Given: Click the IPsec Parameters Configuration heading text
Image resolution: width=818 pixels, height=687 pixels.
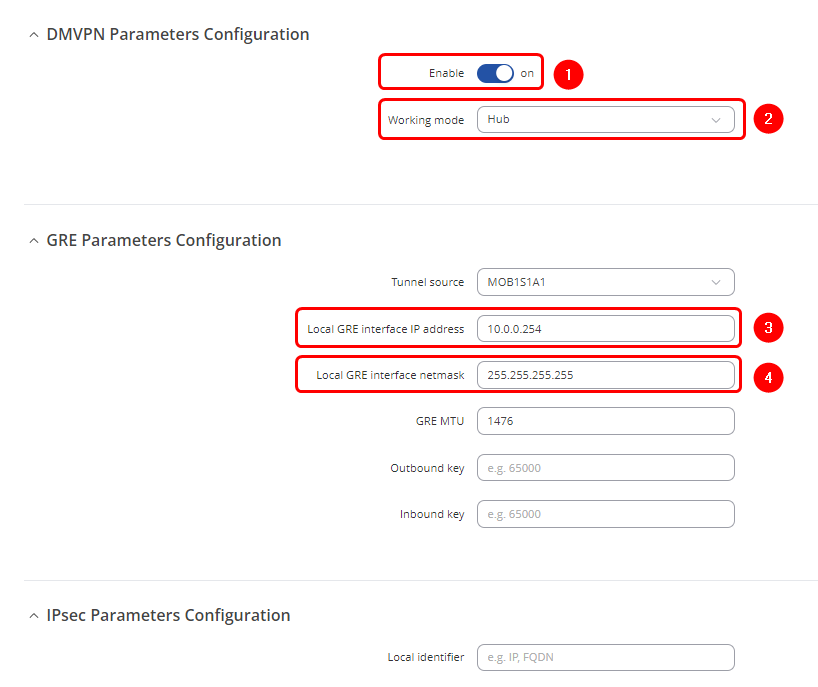Looking at the screenshot, I should 168,616.
